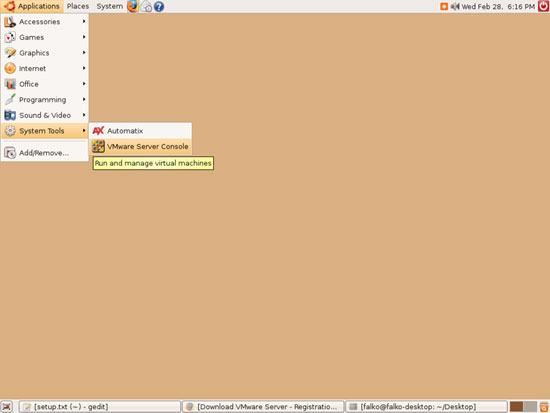Click the Games cards icon

(10, 37)
